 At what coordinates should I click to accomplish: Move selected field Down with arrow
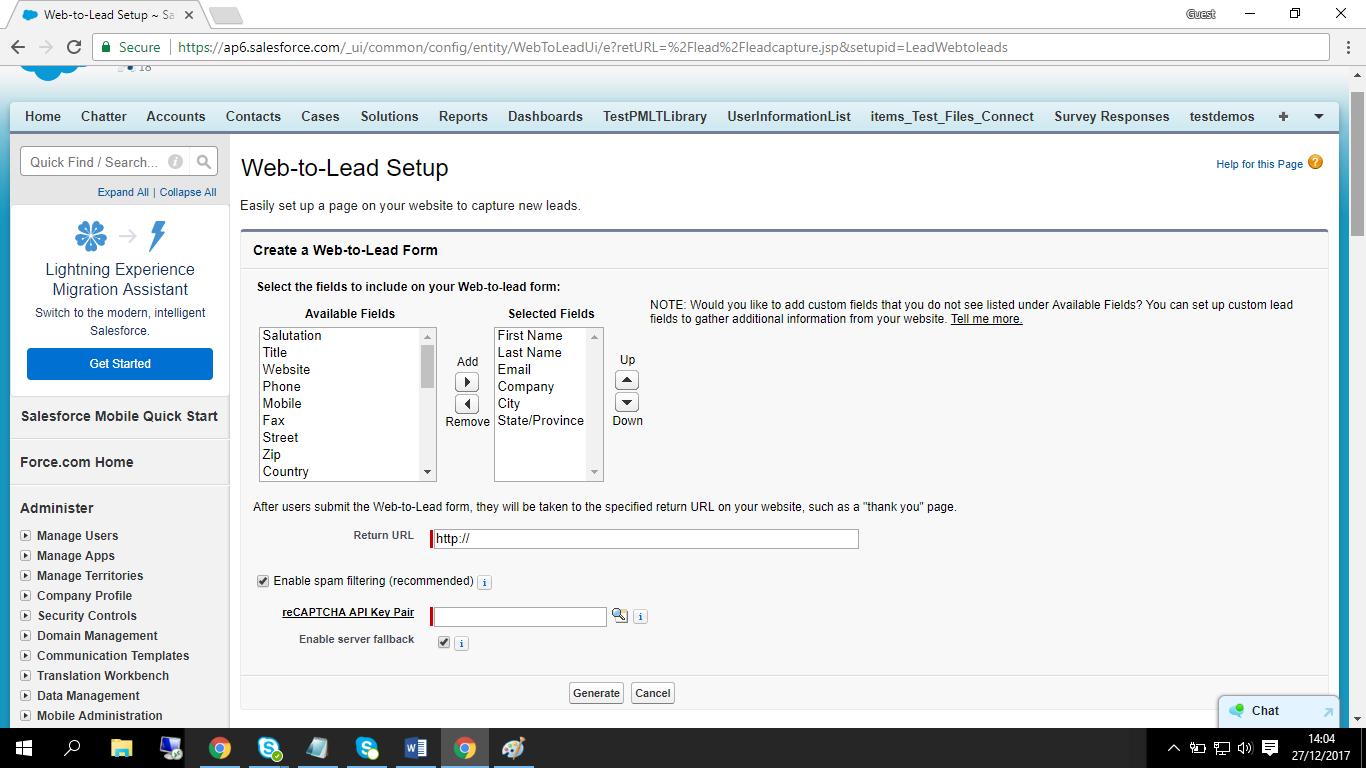click(x=627, y=402)
